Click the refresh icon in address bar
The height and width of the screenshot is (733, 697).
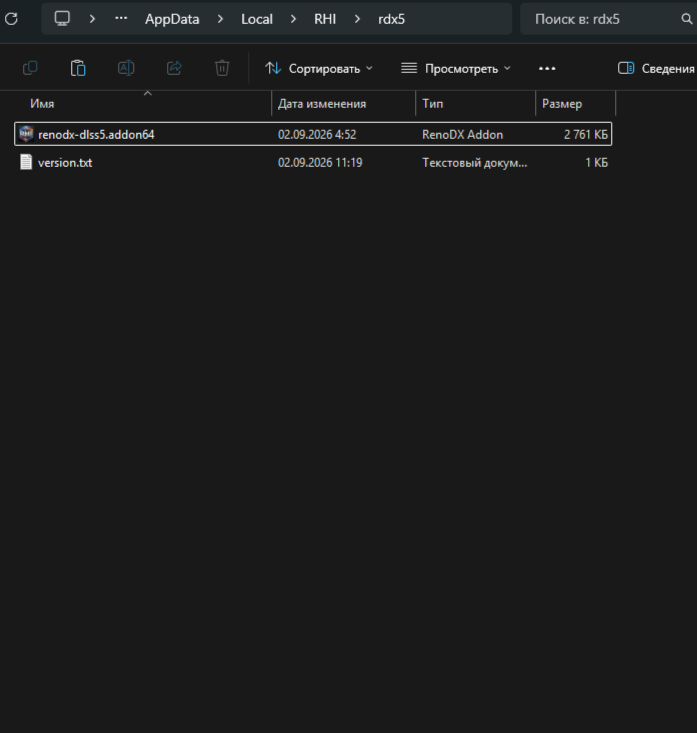point(11,19)
